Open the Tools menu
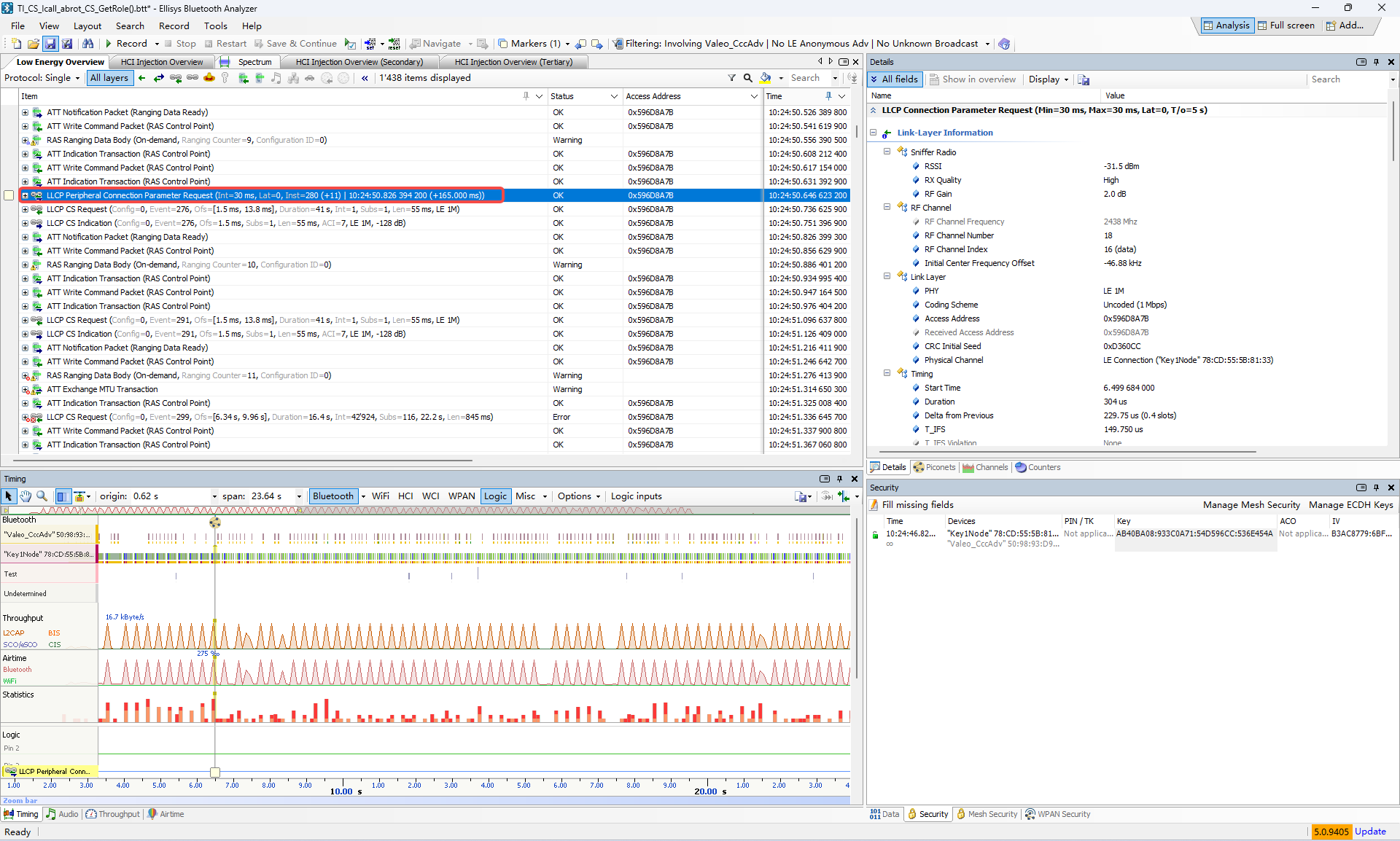This screenshot has width=1400, height=841. (x=215, y=26)
